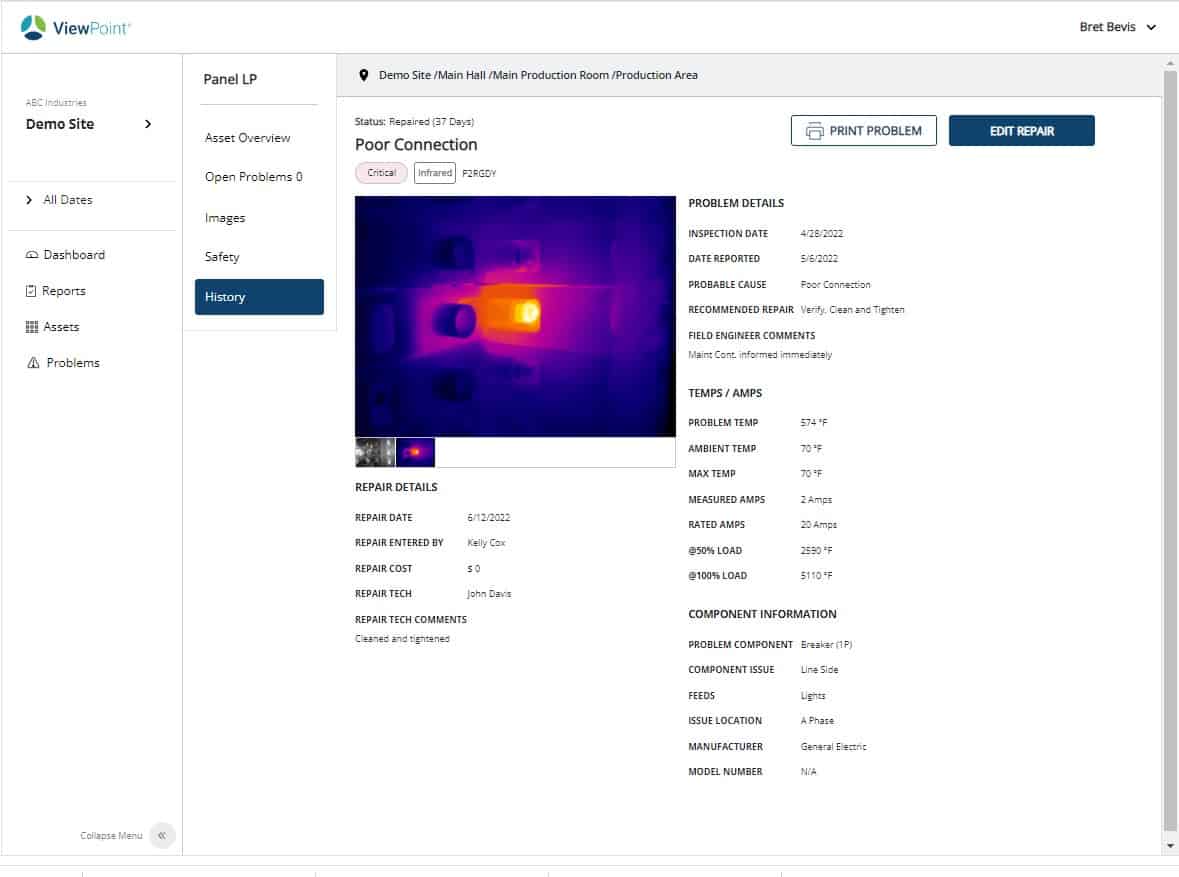Click the EDIT REPAIR button
Image resolution: width=1179 pixels, height=877 pixels.
[1021, 130]
